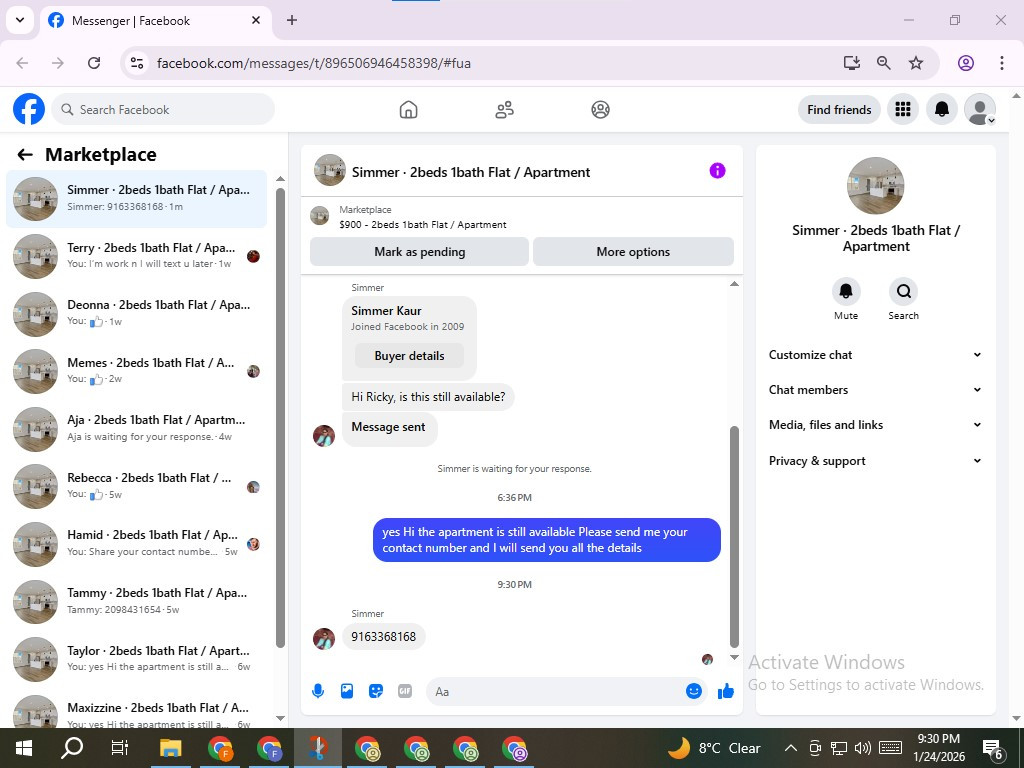Open the Memes conversation
This screenshot has width=1024, height=768.
coord(136,371)
